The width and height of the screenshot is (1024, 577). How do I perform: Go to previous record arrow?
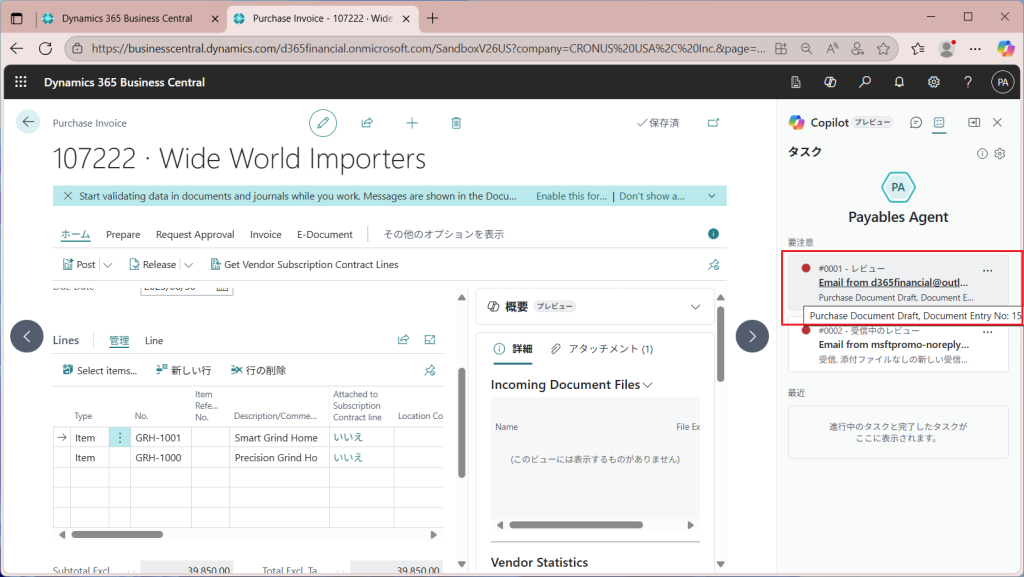click(27, 336)
